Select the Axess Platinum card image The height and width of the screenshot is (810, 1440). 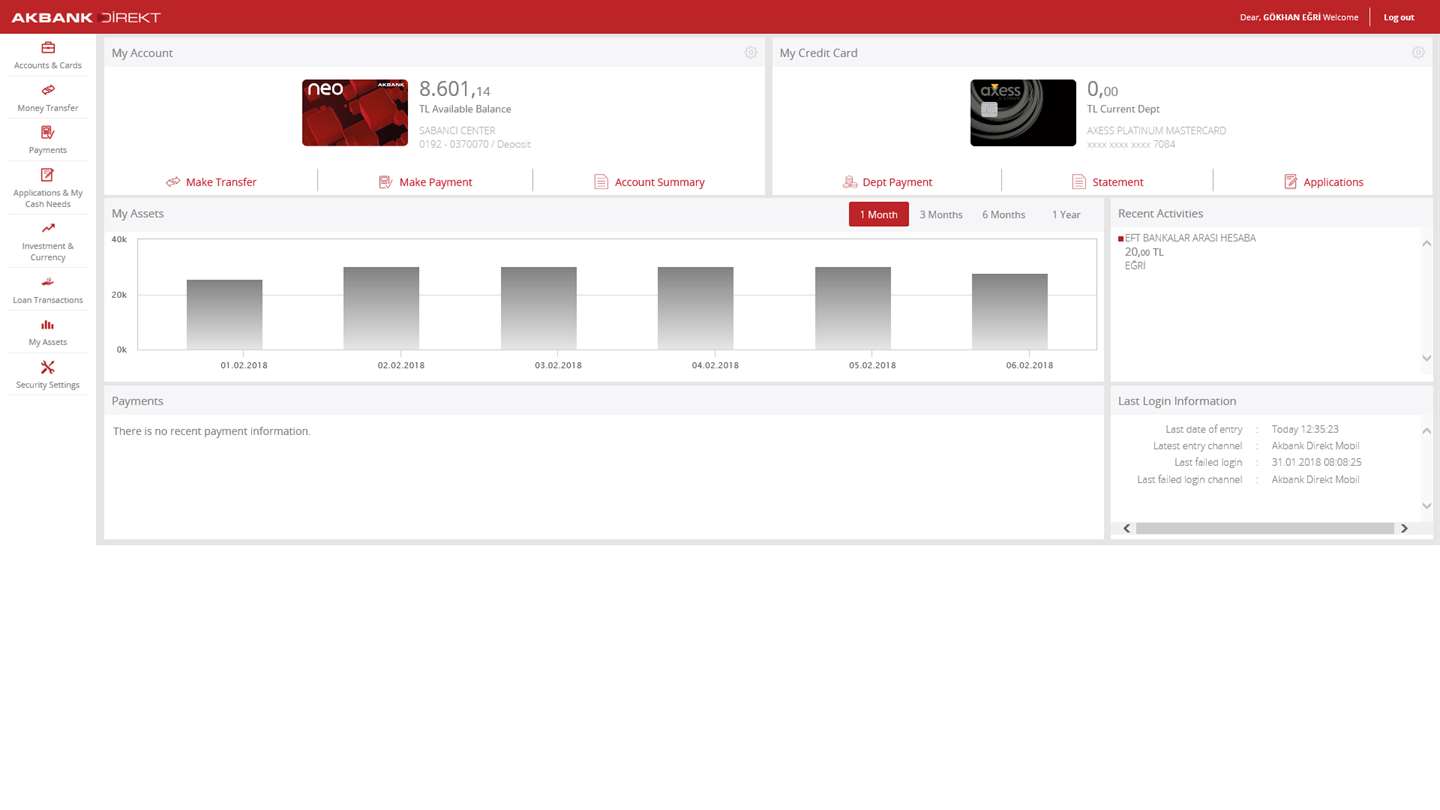coord(1023,113)
